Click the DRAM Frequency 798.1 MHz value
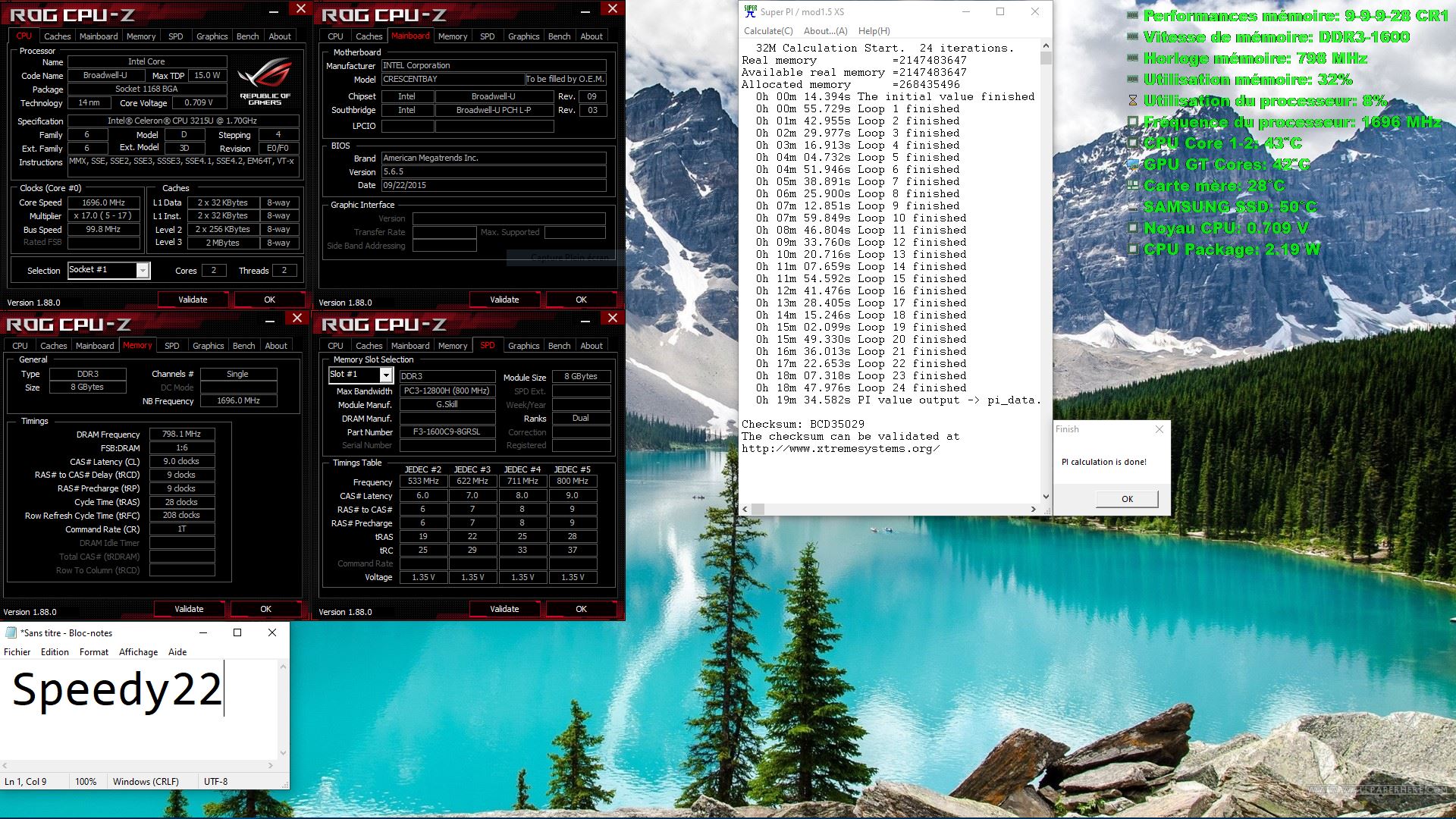The height and width of the screenshot is (819, 1456). (x=181, y=435)
